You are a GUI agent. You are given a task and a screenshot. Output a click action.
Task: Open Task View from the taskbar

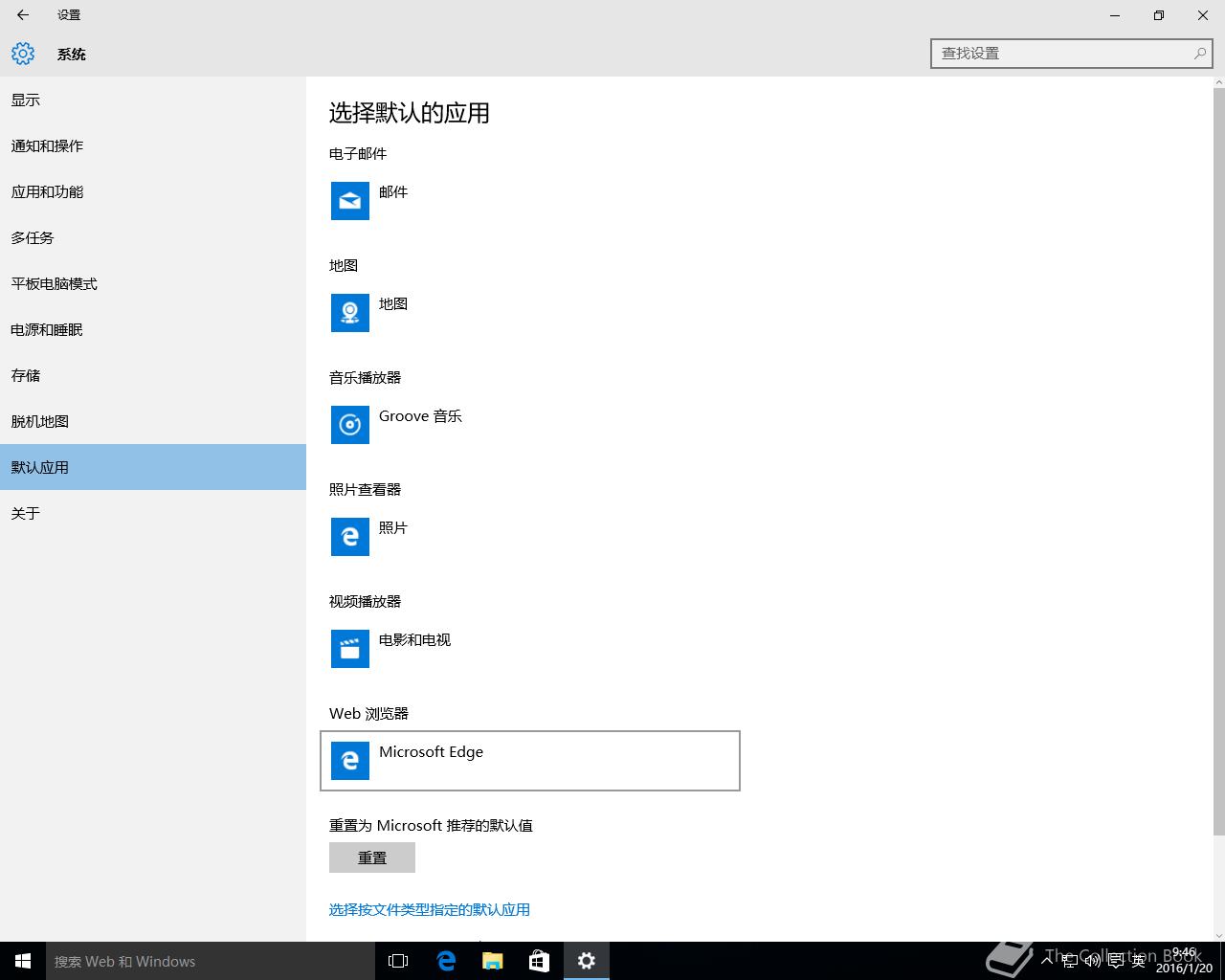point(398,961)
